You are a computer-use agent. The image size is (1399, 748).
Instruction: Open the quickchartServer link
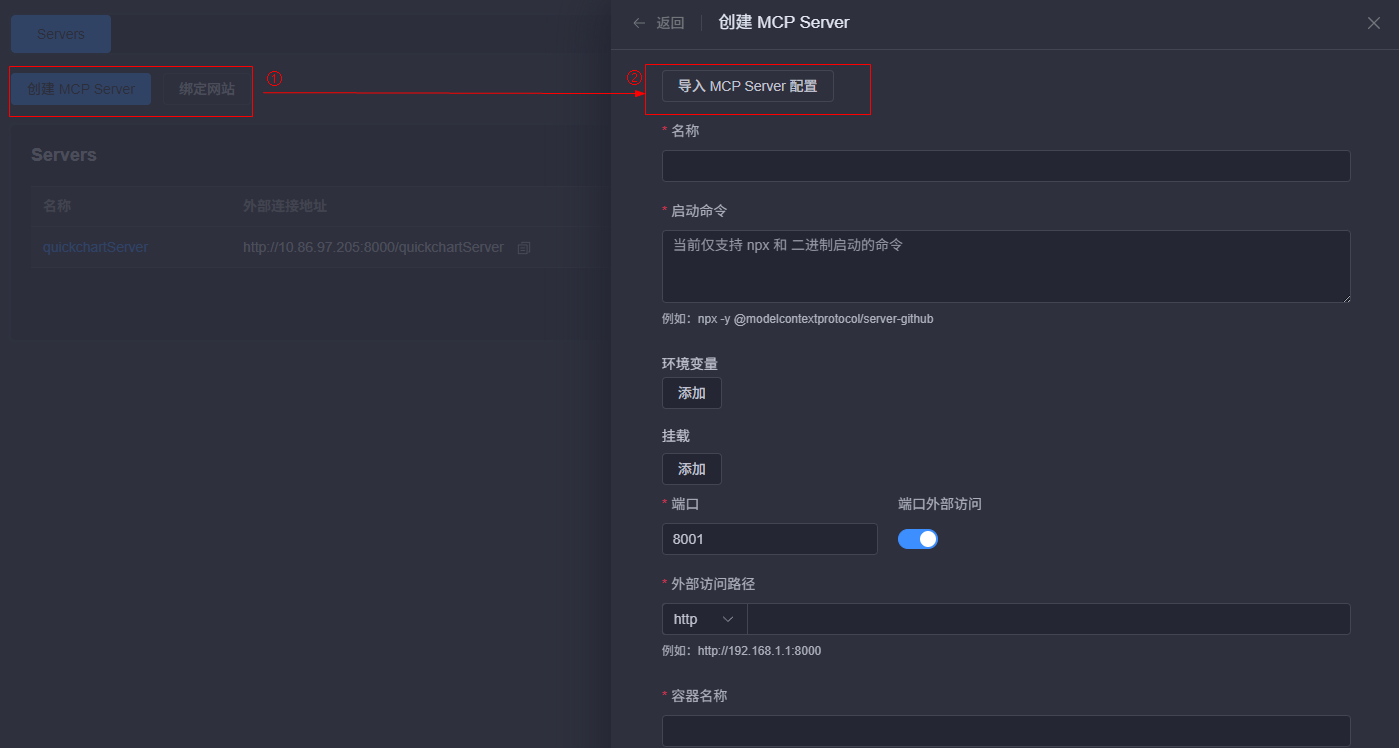point(95,247)
